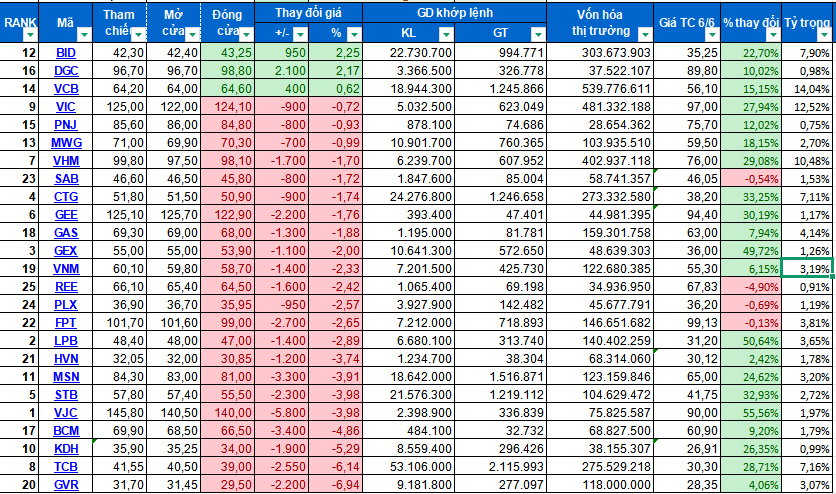Open the Giá TC 6/6 filter dropdown
This screenshot has height=494, width=836.
712,35
